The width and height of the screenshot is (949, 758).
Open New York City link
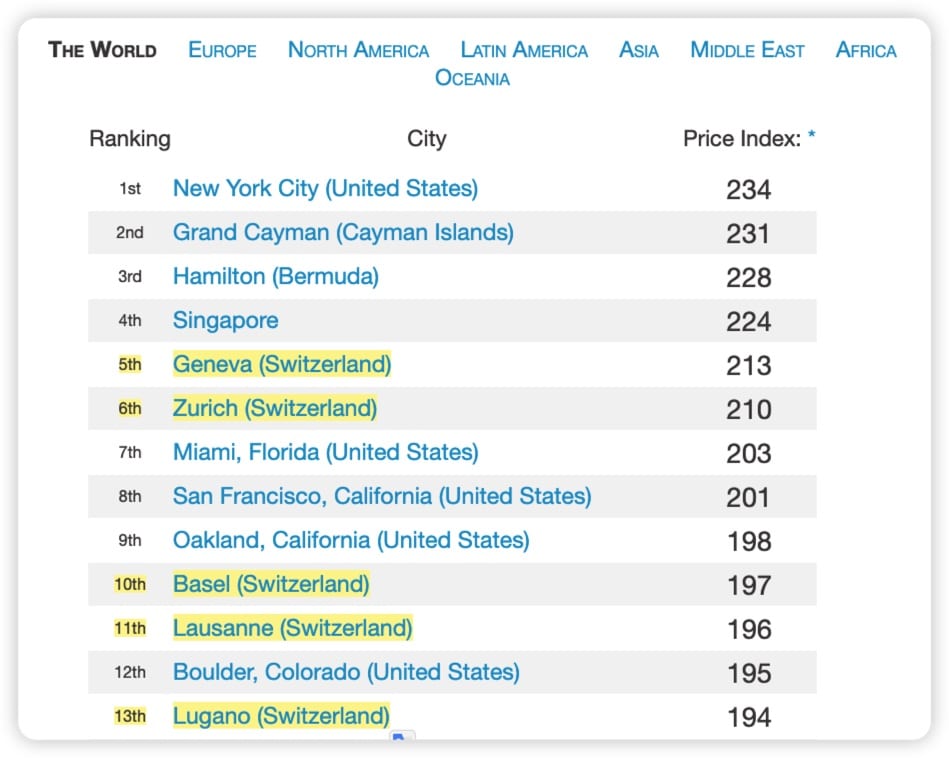click(325, 188)
